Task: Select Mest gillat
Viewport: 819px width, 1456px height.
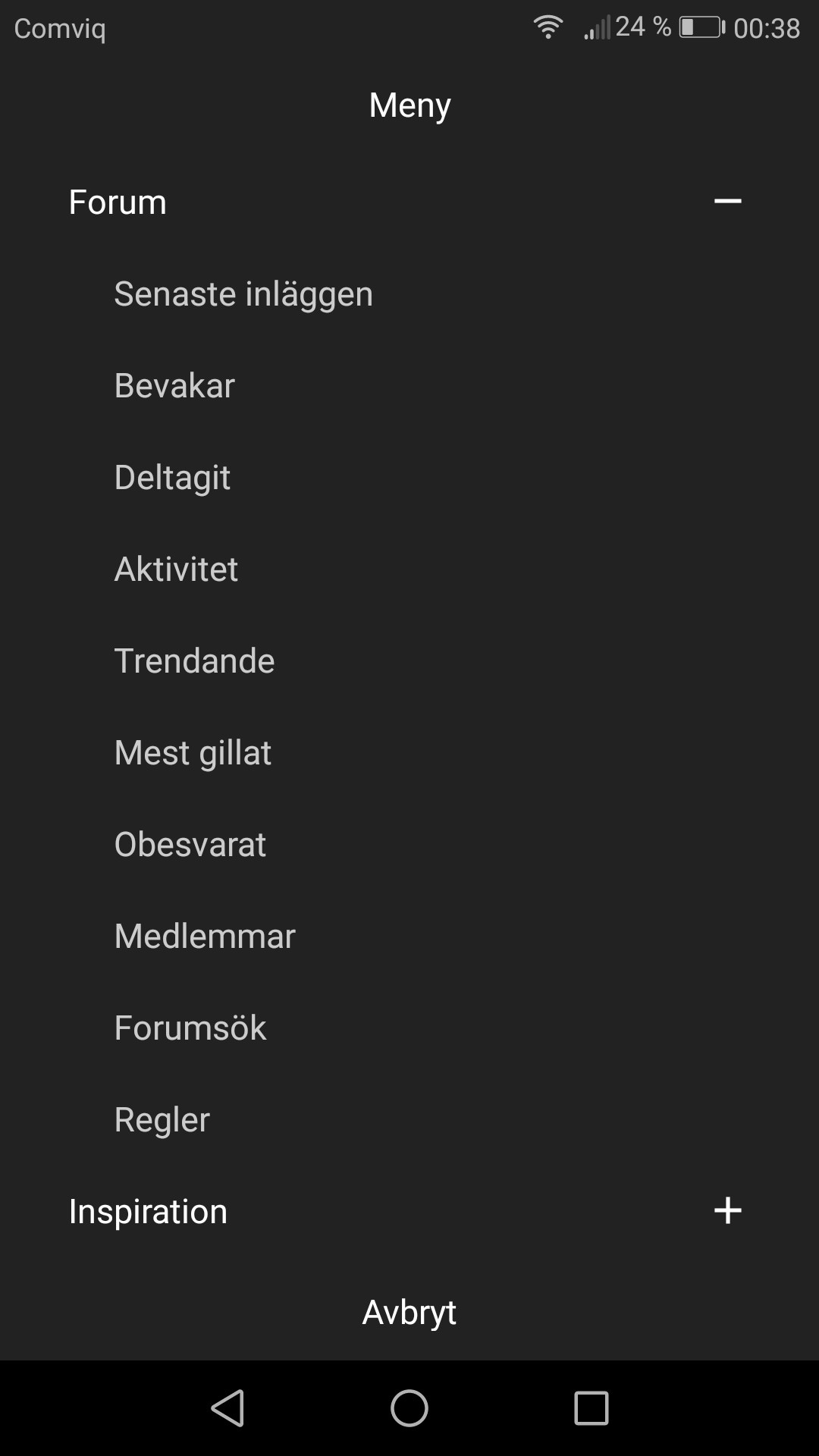Action: 193,753
